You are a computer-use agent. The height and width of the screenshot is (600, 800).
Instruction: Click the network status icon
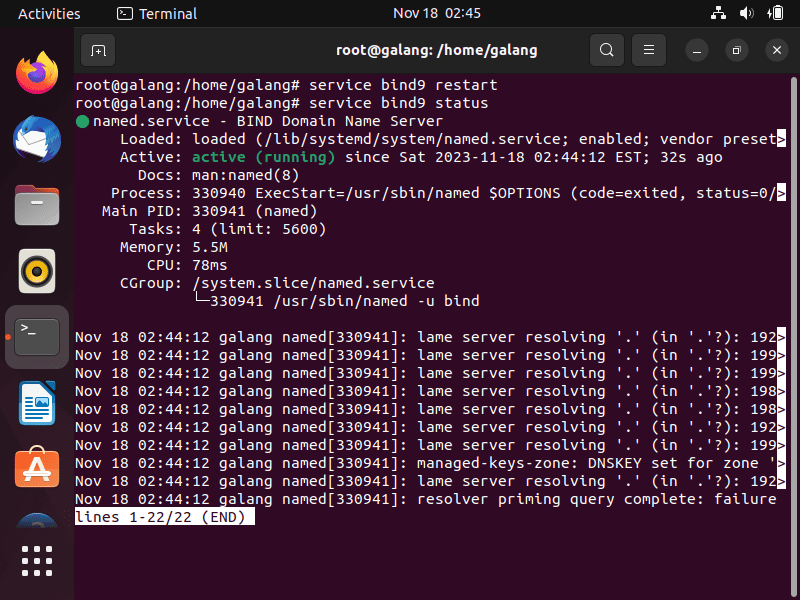click(718, 13)
